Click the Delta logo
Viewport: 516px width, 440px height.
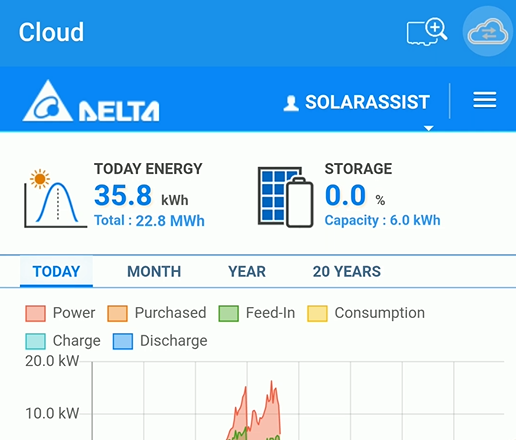coord(91,101)
